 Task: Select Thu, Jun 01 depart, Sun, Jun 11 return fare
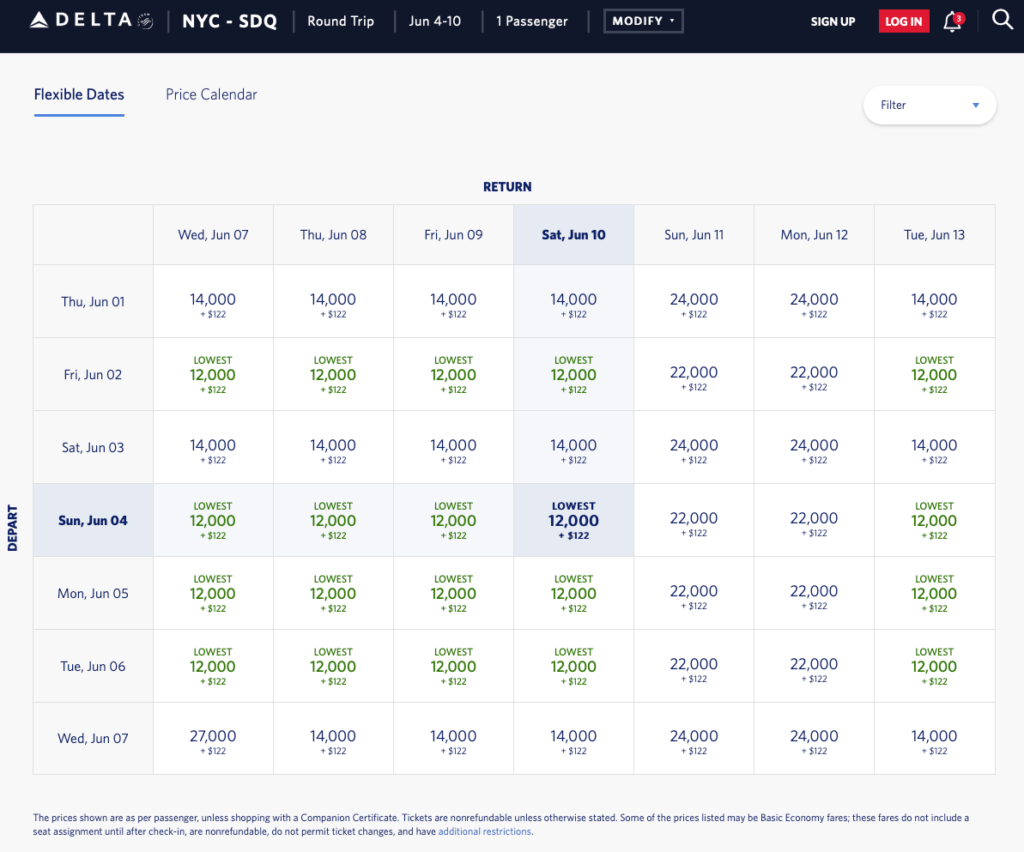694,302
